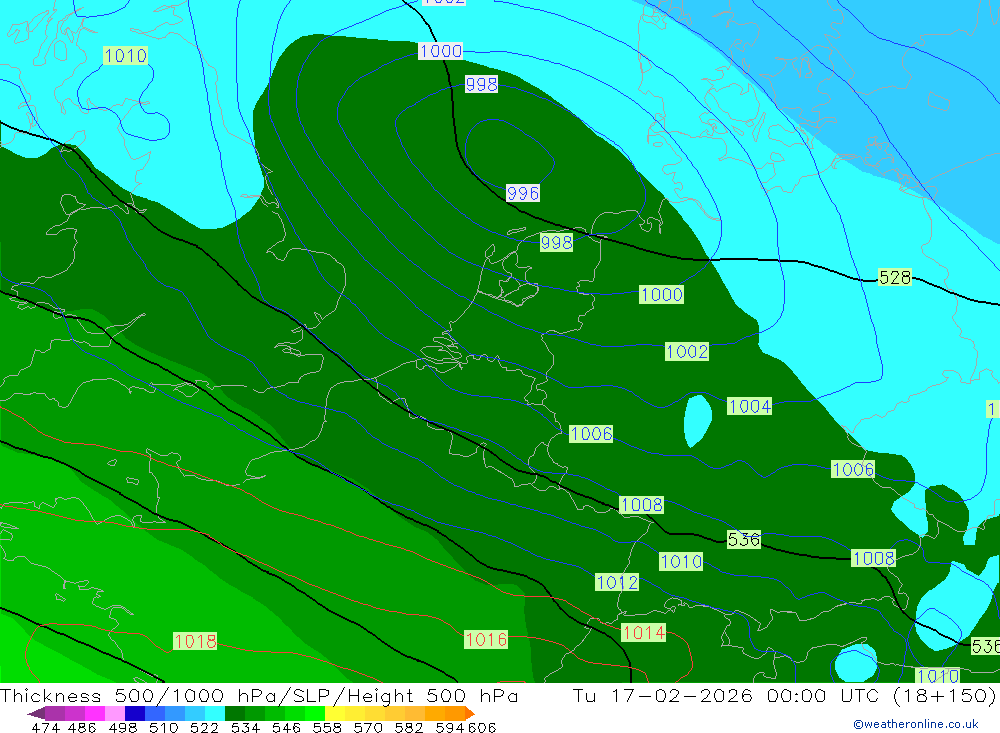Click the 998 label in white box
The width and height of the screenshot is (1000, 733).
click(x=481, y=84)
